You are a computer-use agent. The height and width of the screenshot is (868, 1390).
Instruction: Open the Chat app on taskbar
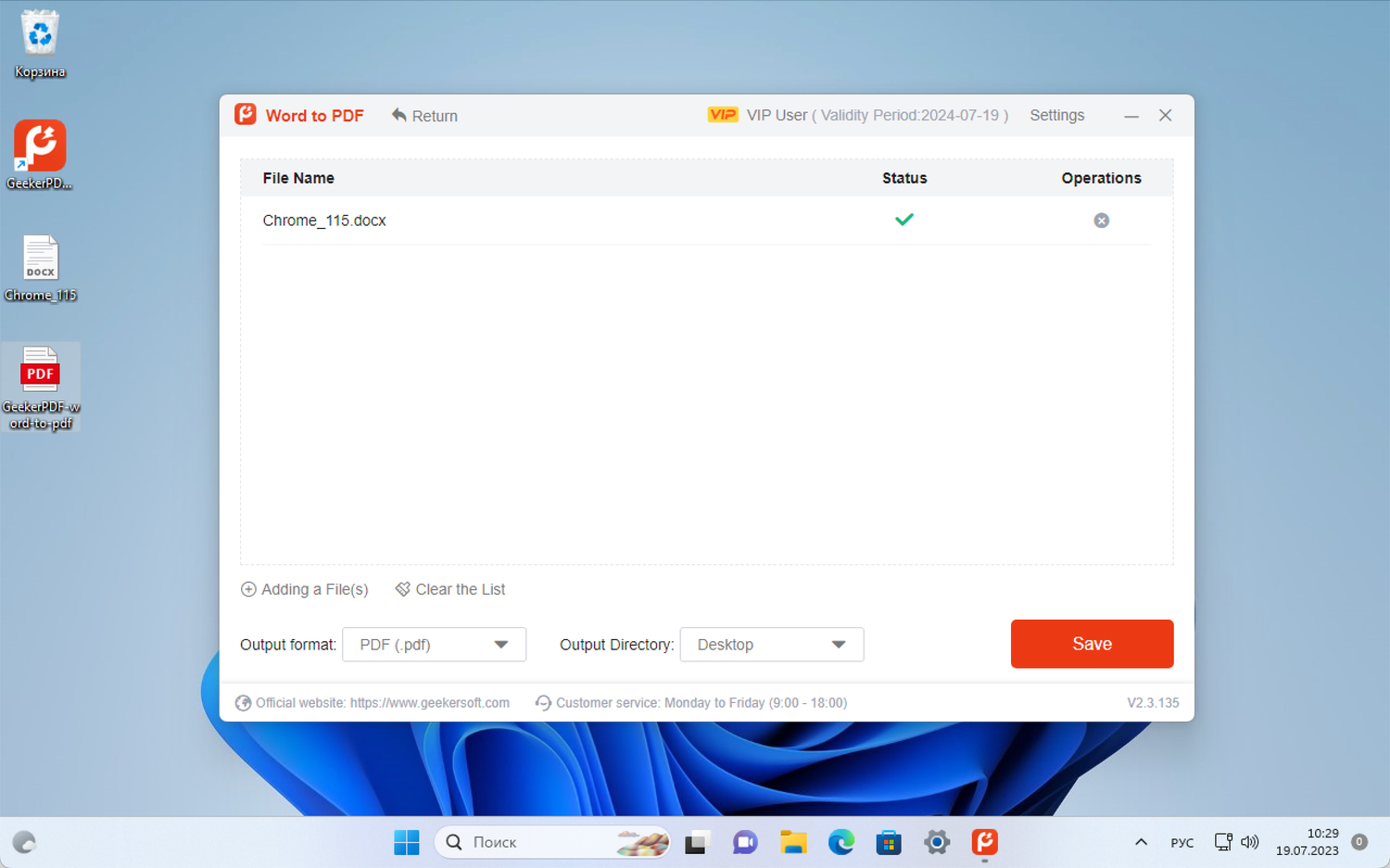(745, 842)
